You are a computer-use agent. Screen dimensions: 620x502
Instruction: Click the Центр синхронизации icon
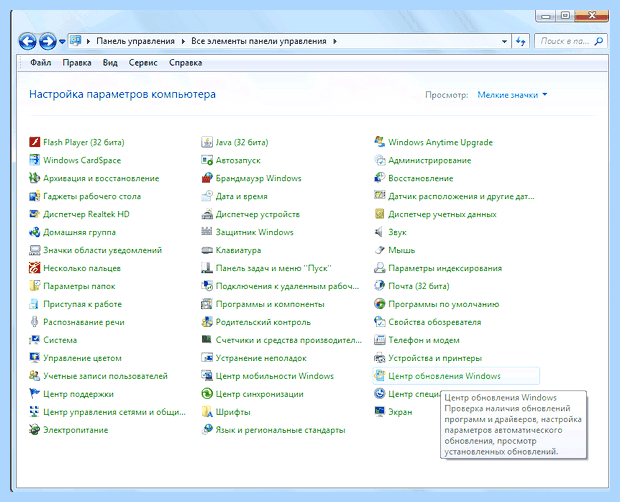click(x=207, y=394)
